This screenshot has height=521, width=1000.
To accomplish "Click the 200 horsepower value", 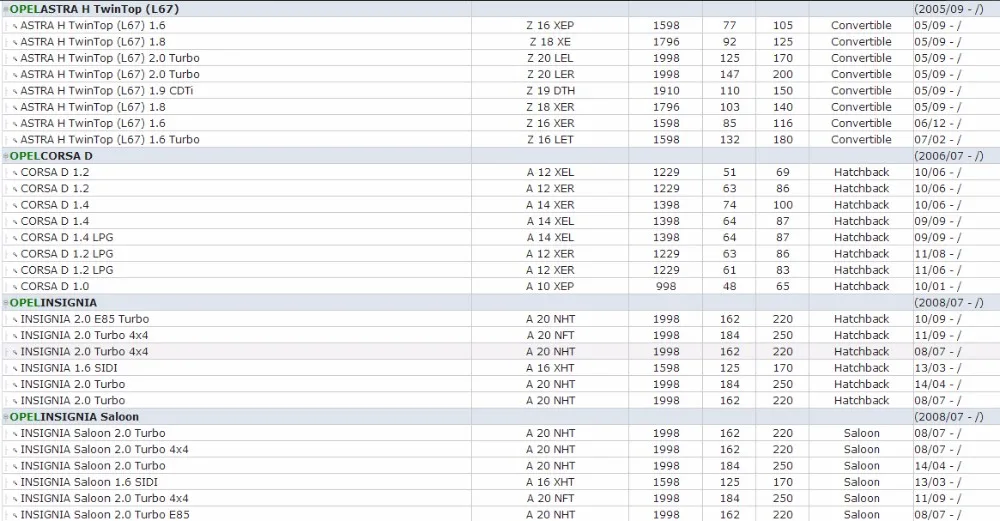I will (783, 75).
